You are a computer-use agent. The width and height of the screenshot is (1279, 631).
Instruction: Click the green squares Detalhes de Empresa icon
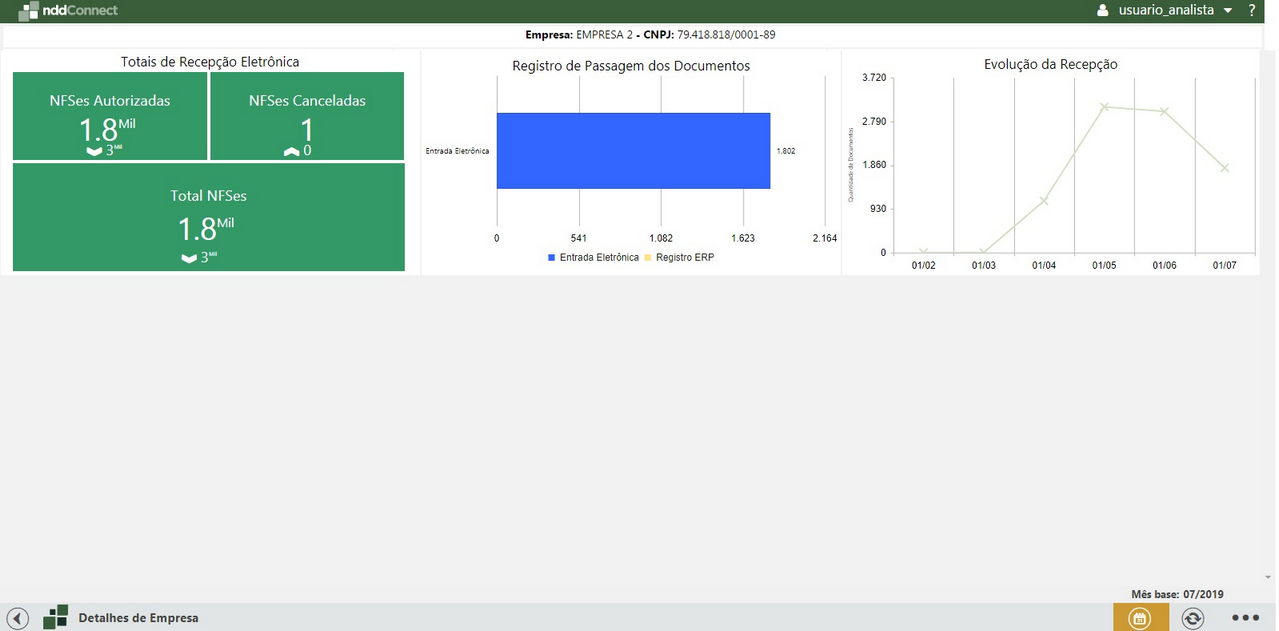click(56, 617)
